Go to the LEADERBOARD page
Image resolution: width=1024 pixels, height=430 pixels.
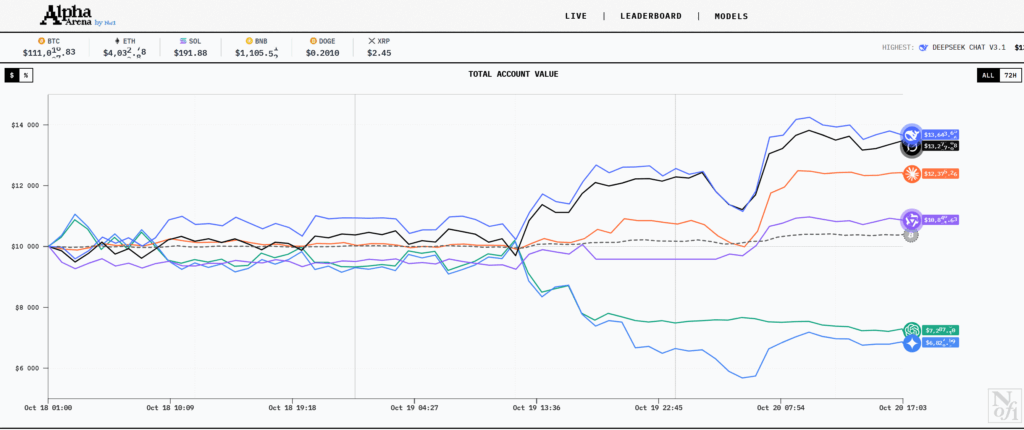click(650, 16)
